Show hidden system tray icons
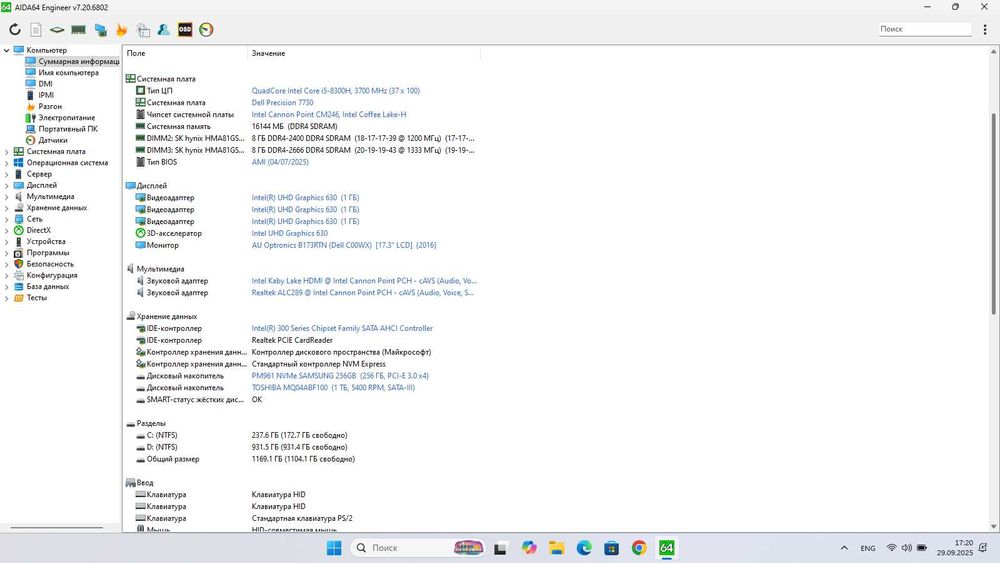This screenshot has width=1000, height=563. pos(844,548)
